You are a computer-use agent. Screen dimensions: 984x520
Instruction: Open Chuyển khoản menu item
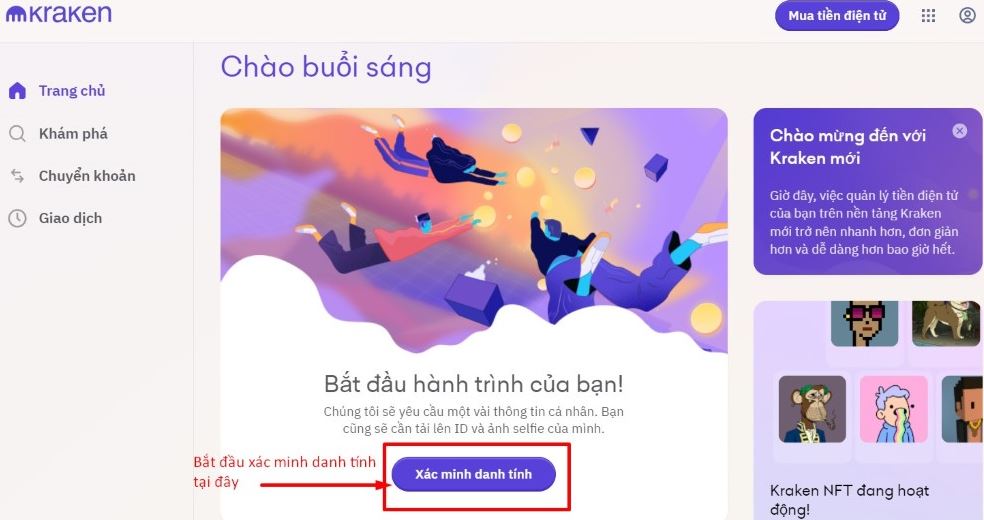tap(72, 176)
